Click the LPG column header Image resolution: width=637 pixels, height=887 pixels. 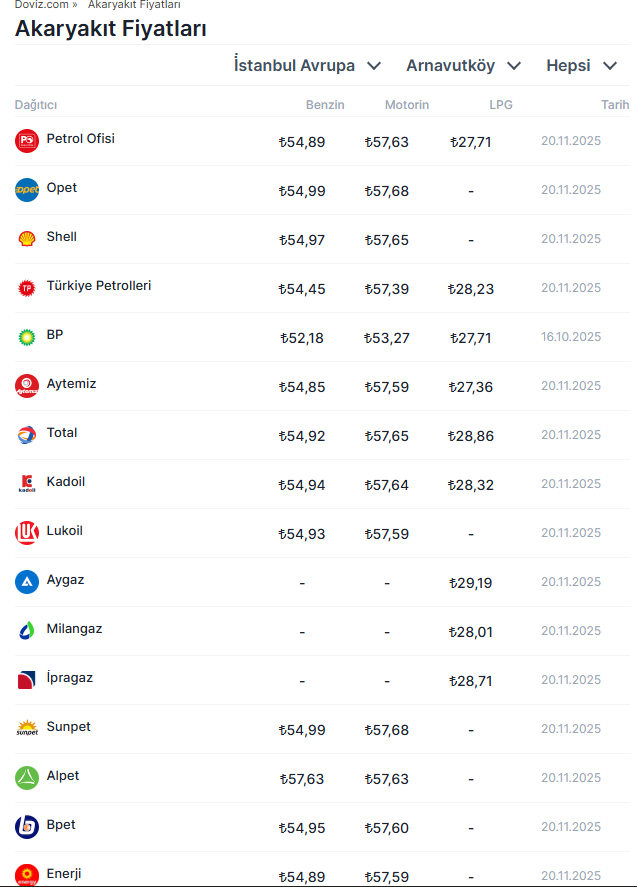tap(501, 105)
